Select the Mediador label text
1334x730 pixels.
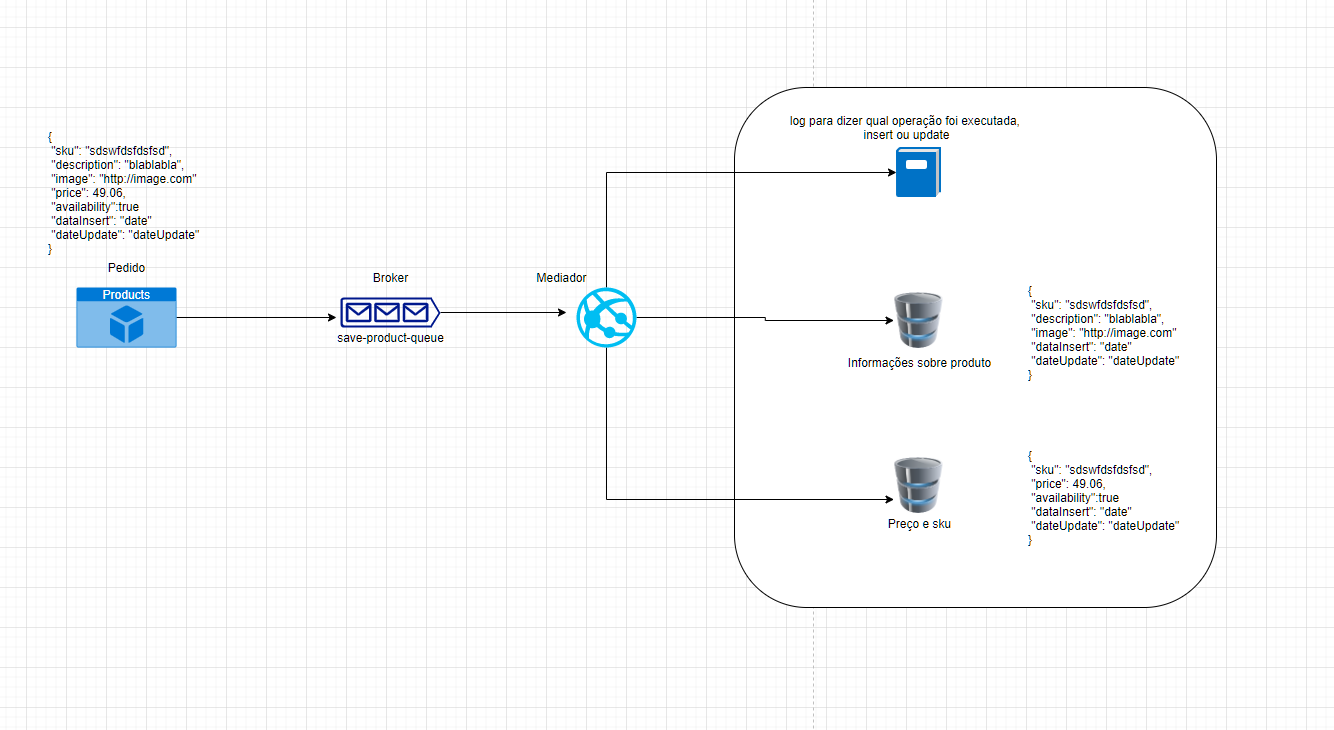click(562, 278)
